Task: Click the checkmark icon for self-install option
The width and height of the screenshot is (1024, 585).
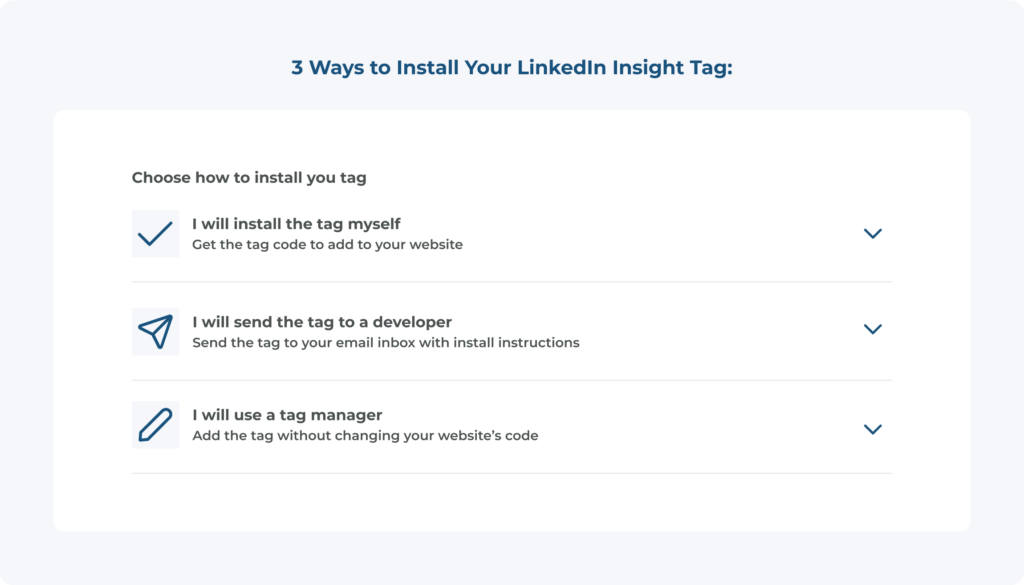Action: coord(155,234)
